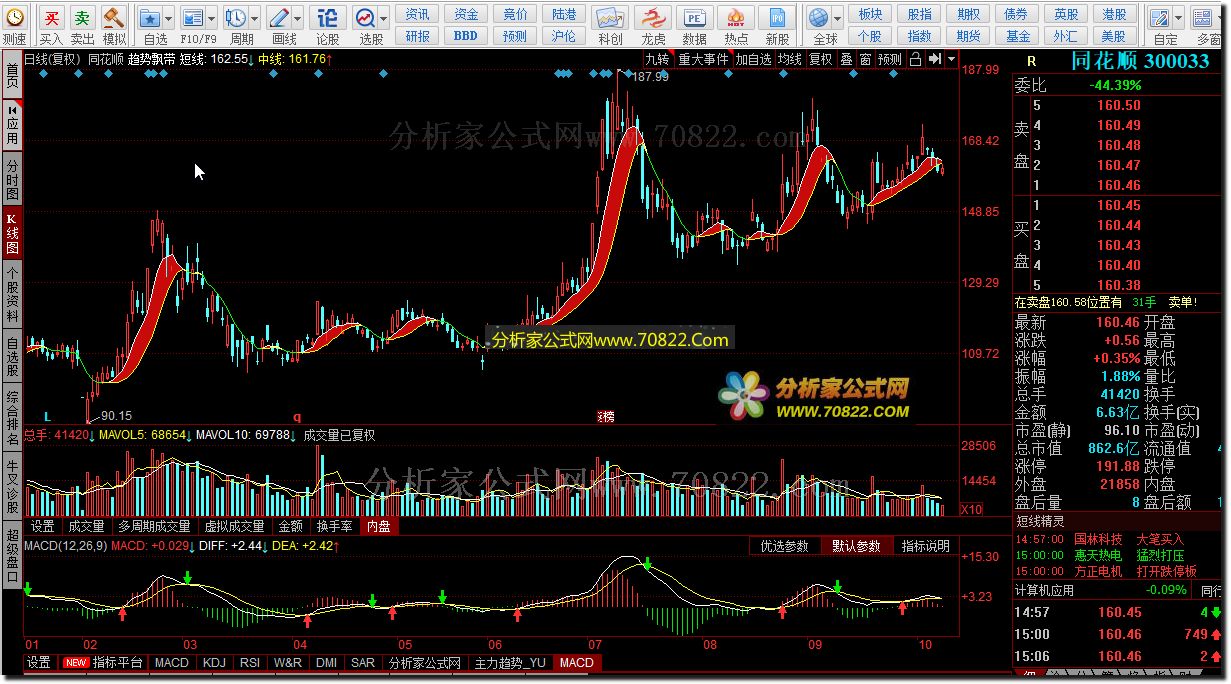Click the 板块 sector button
Image resolution: width=1231 pixels, height=684 pixels.
click(870, 14)
